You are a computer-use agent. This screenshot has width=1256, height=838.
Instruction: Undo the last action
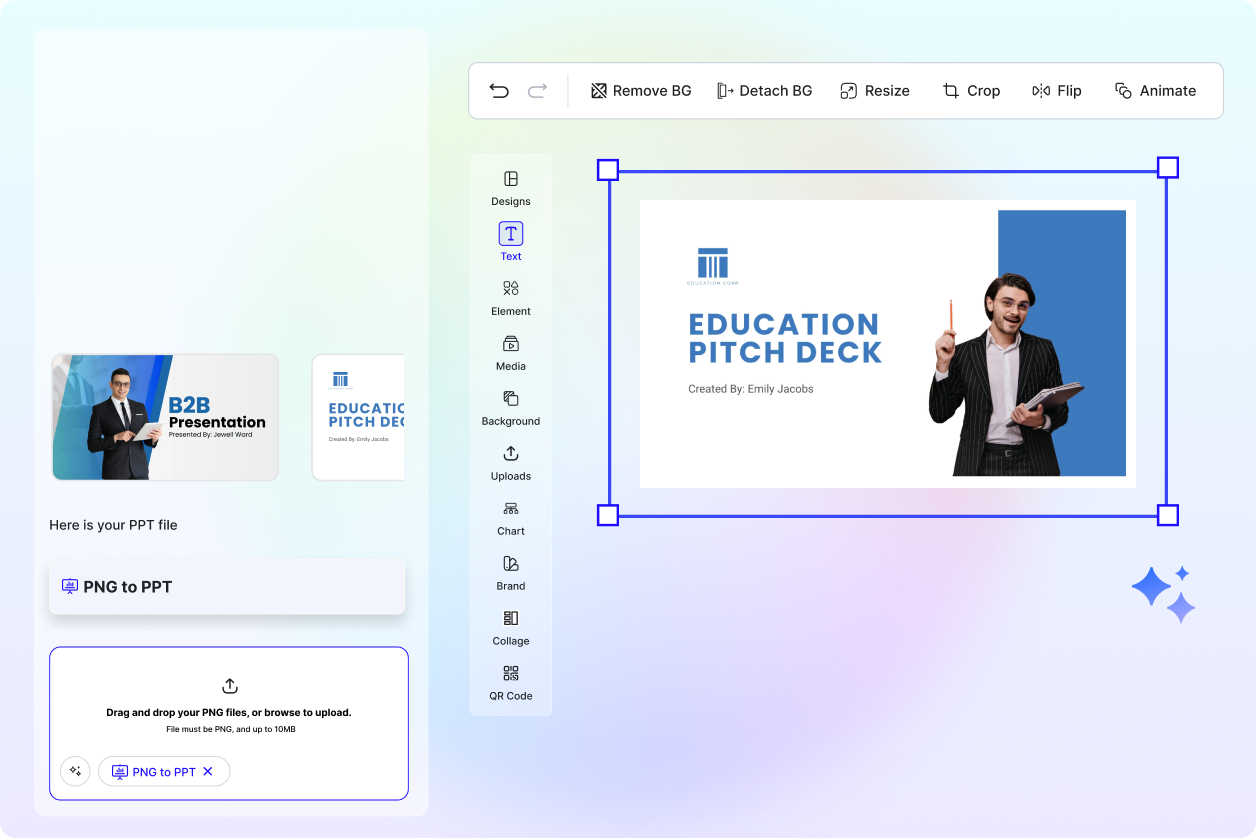499,90
